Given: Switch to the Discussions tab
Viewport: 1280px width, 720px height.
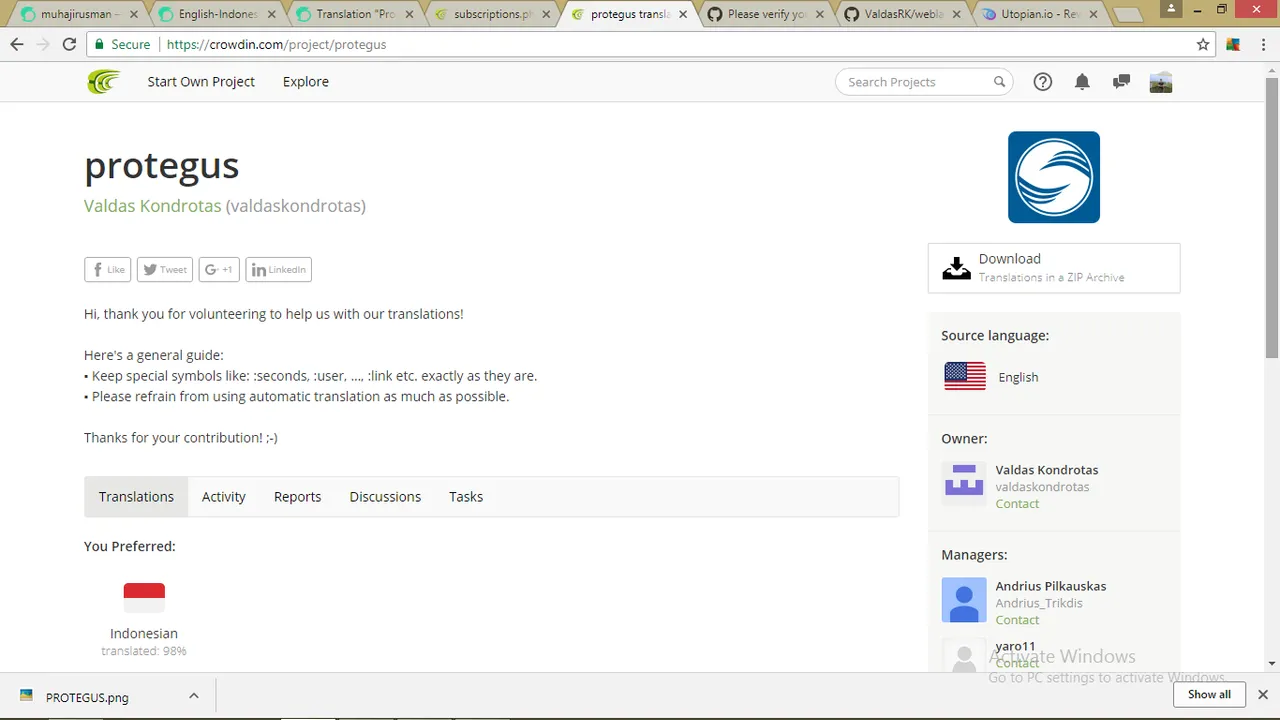Looking at the screenshot, I should tap(385, 496).
